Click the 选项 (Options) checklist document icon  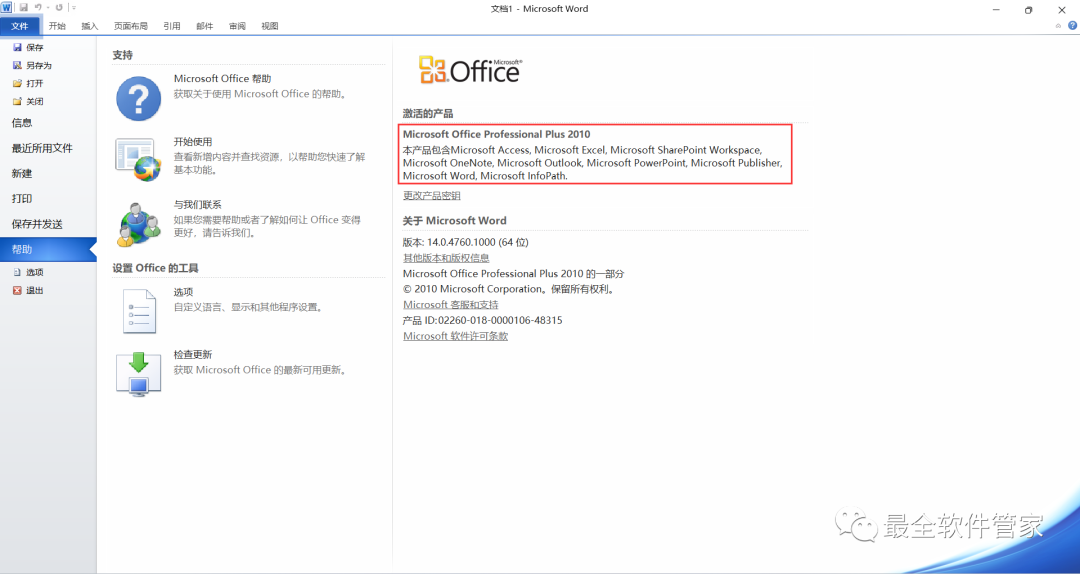[x=139, y=311]
